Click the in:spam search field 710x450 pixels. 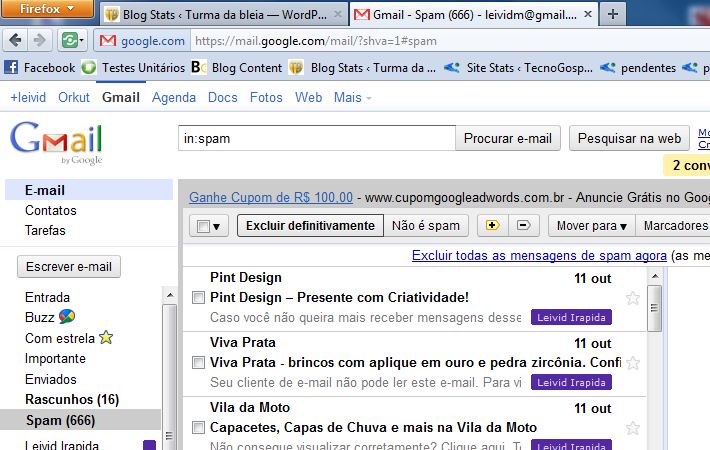click(317, 138)
